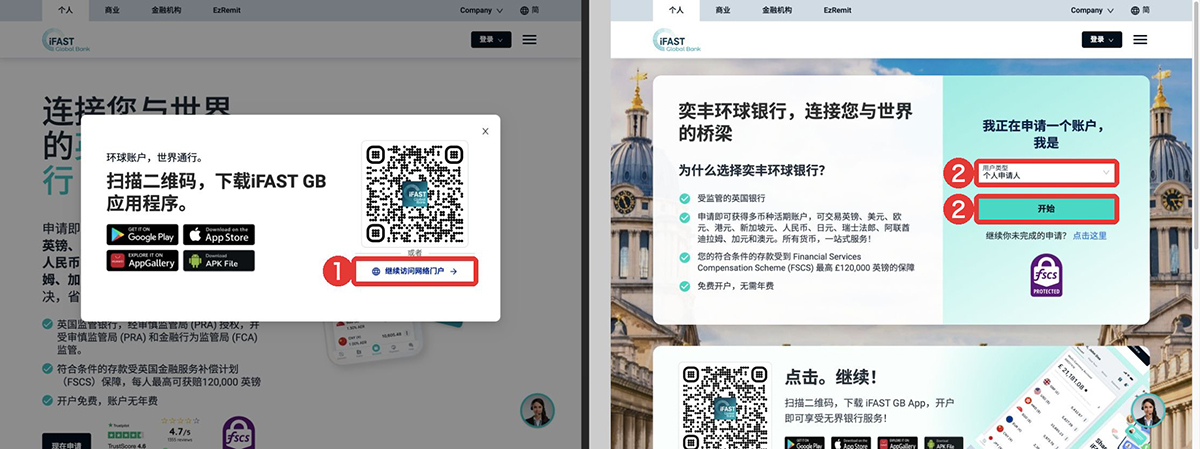Open the 登录 dropdown in the left window
This screenshot has height=449, width=1200.
click(491, 40)
